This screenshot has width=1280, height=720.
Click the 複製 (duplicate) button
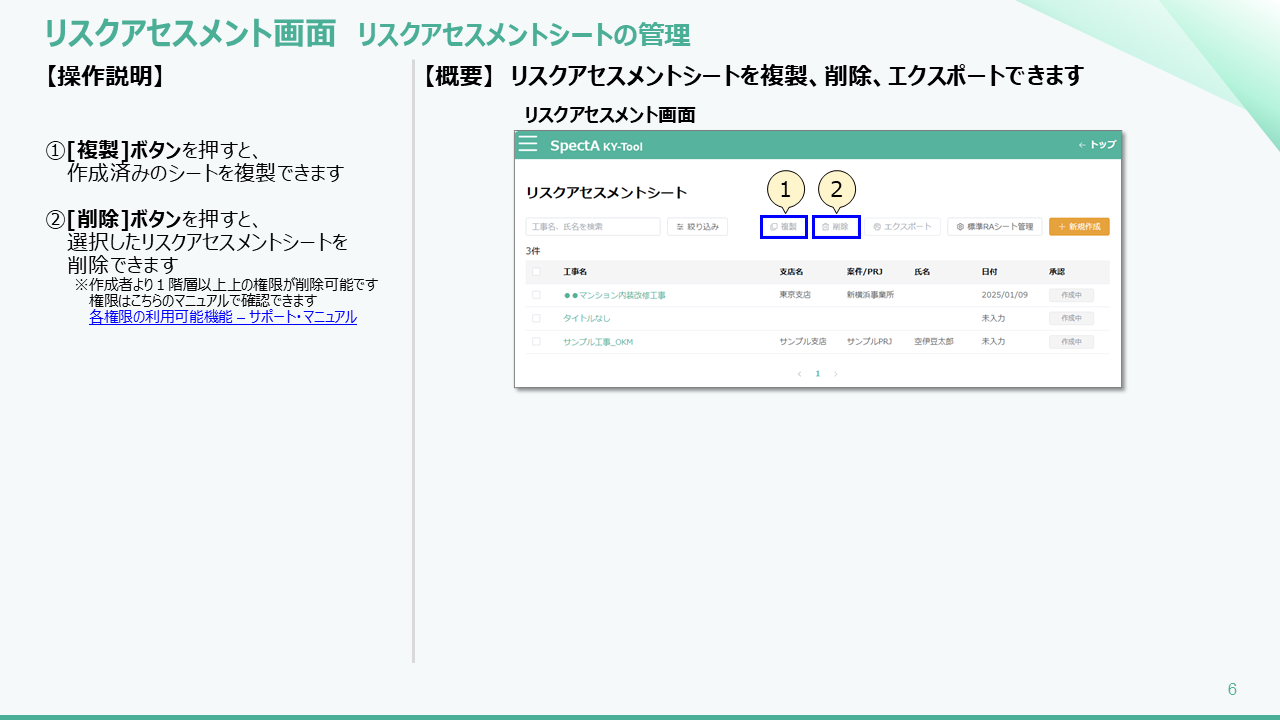tap(783, 227)
